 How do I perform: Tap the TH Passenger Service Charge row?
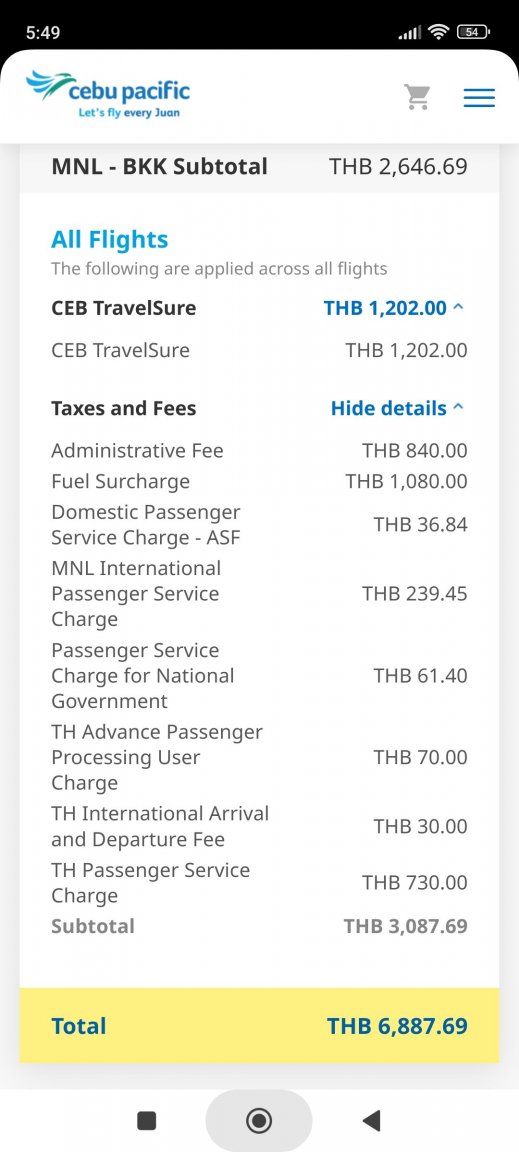click(x=259, y=882)
